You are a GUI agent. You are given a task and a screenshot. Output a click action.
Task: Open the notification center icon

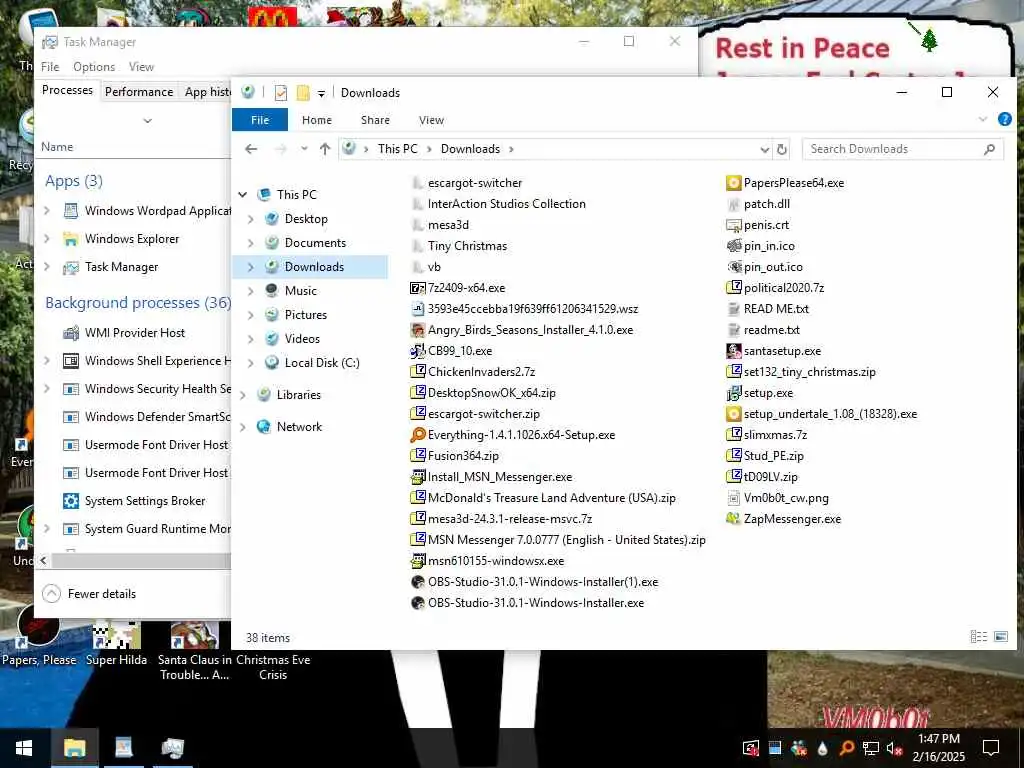[x=991, y=748]
